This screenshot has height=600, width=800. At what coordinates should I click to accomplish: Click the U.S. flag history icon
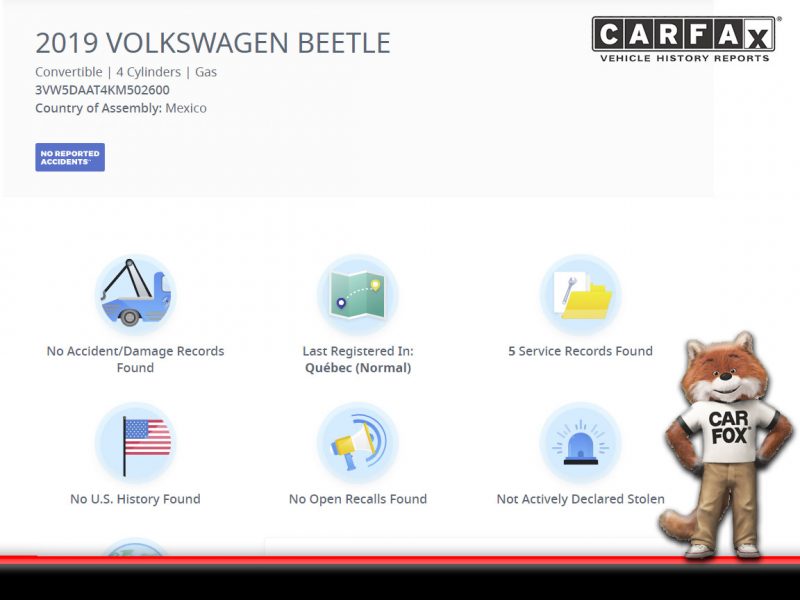click(135, 442)
